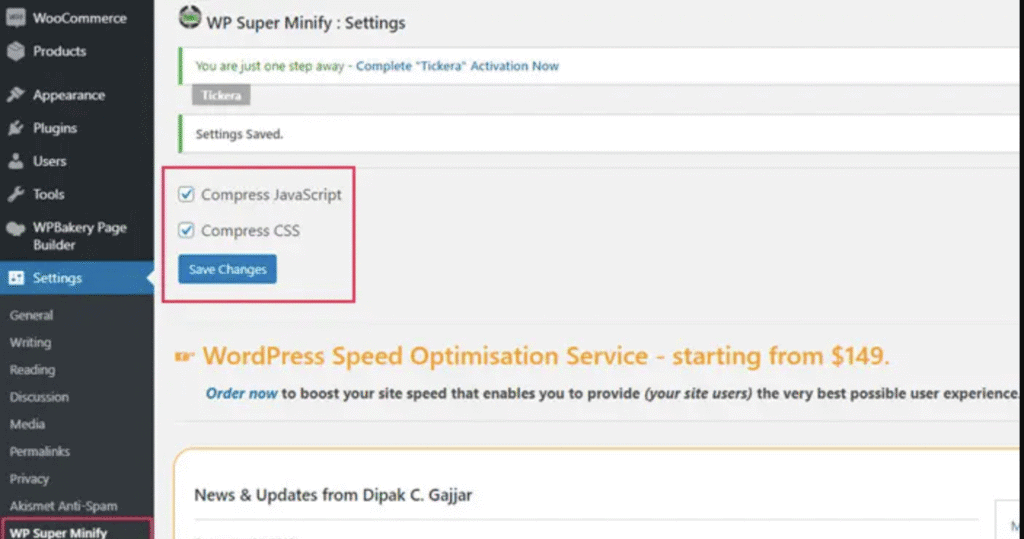Select WP Super Minify submenu entry
Screen dimensions: 1024x539
58,532
